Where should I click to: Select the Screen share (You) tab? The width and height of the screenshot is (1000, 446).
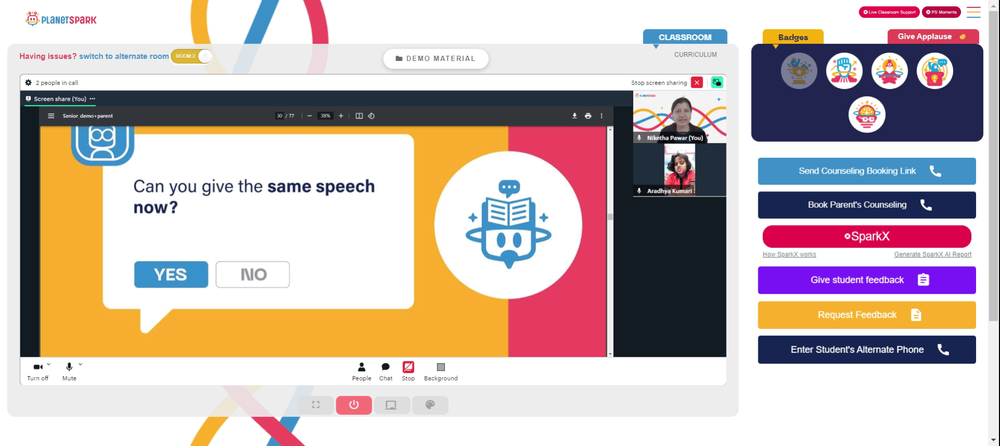pyautogui.click(x=60, y=100)
